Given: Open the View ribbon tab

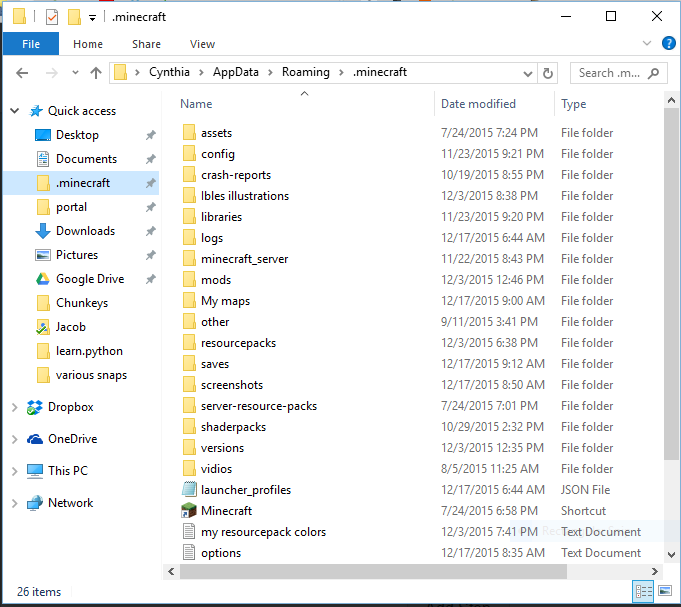Looking at the screenshot, I should pos(202,44).
